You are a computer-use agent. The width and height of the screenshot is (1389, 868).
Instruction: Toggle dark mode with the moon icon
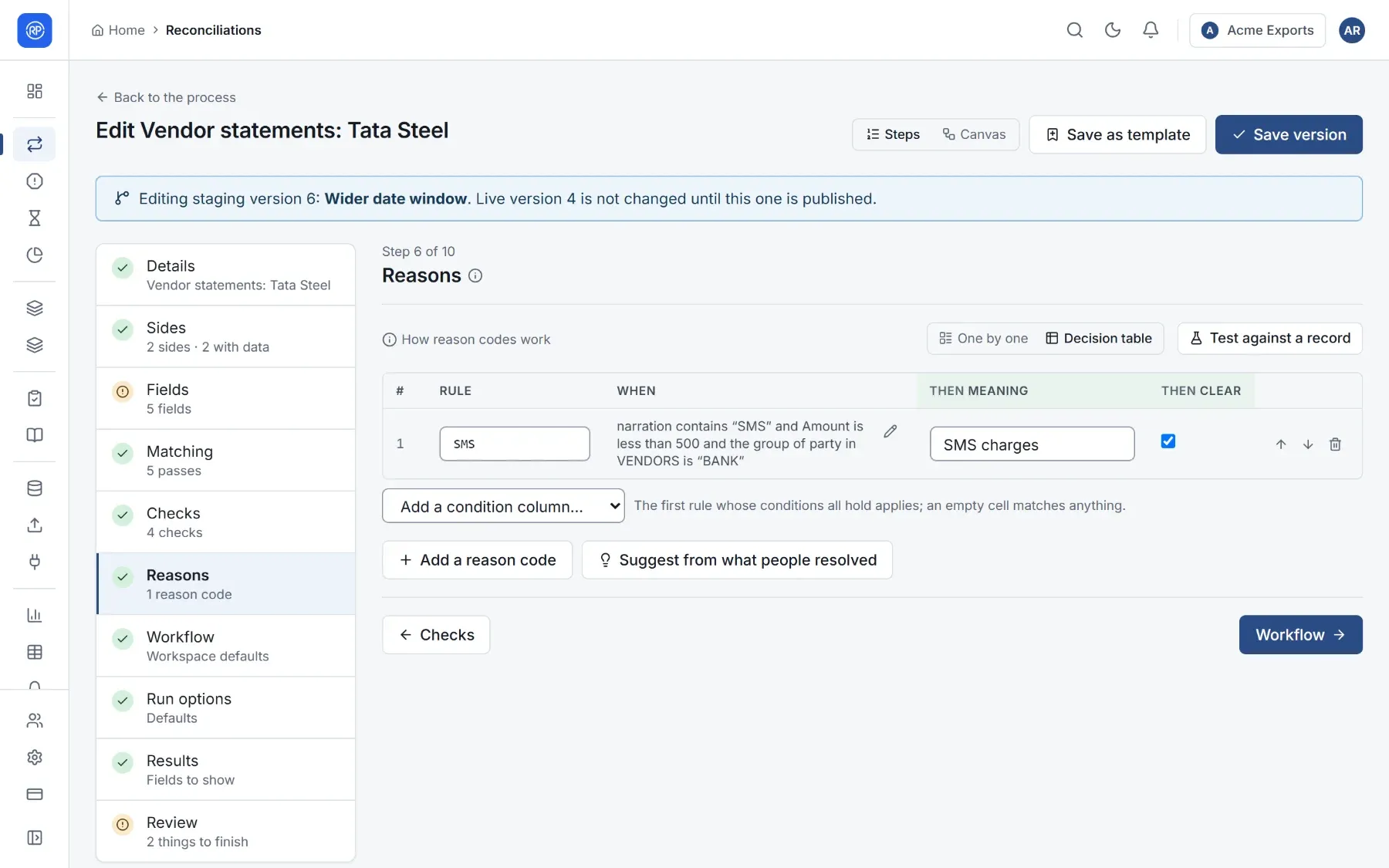click(1112, 30)
